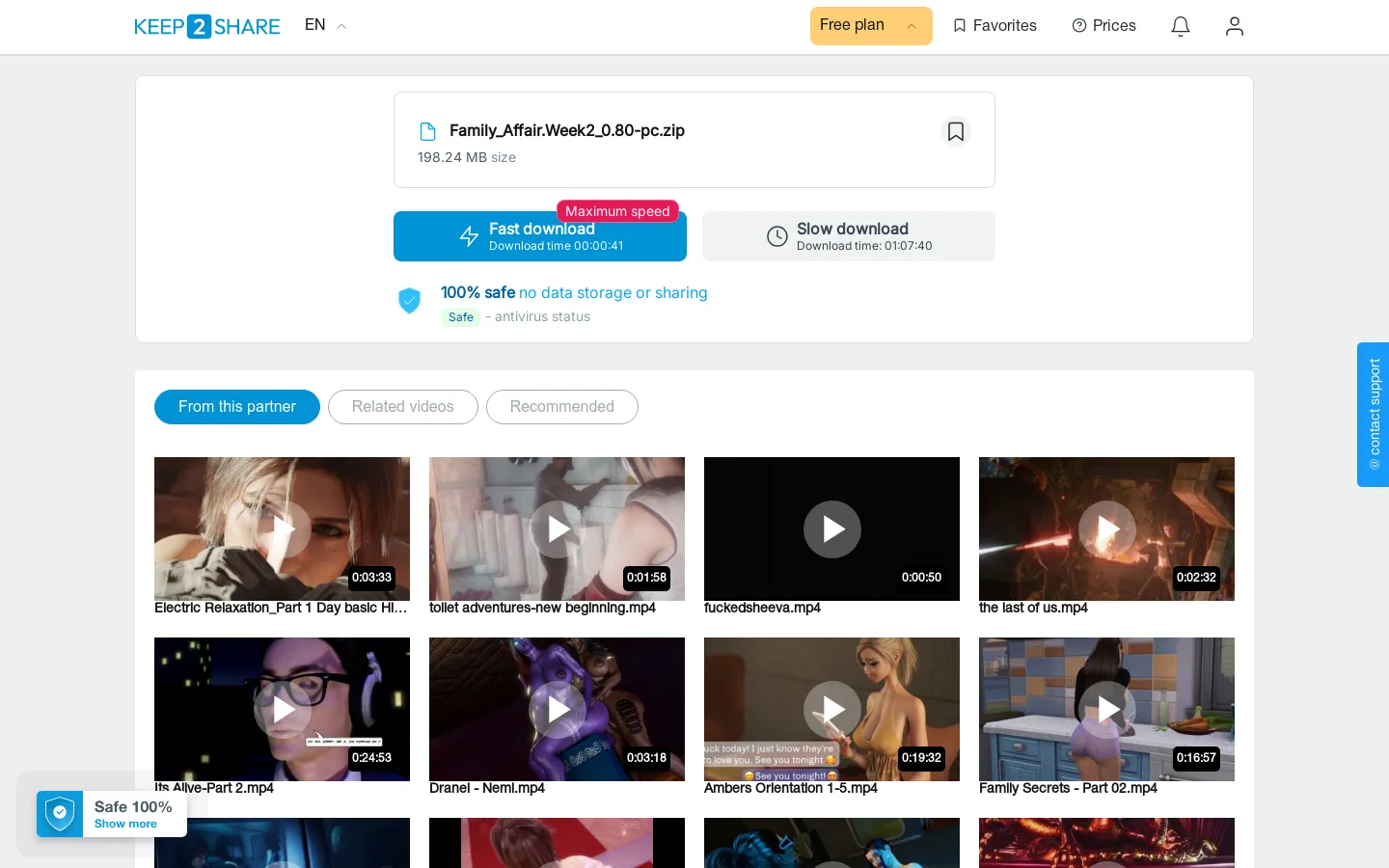Click the 198.24 MB size text

(467, 157)
